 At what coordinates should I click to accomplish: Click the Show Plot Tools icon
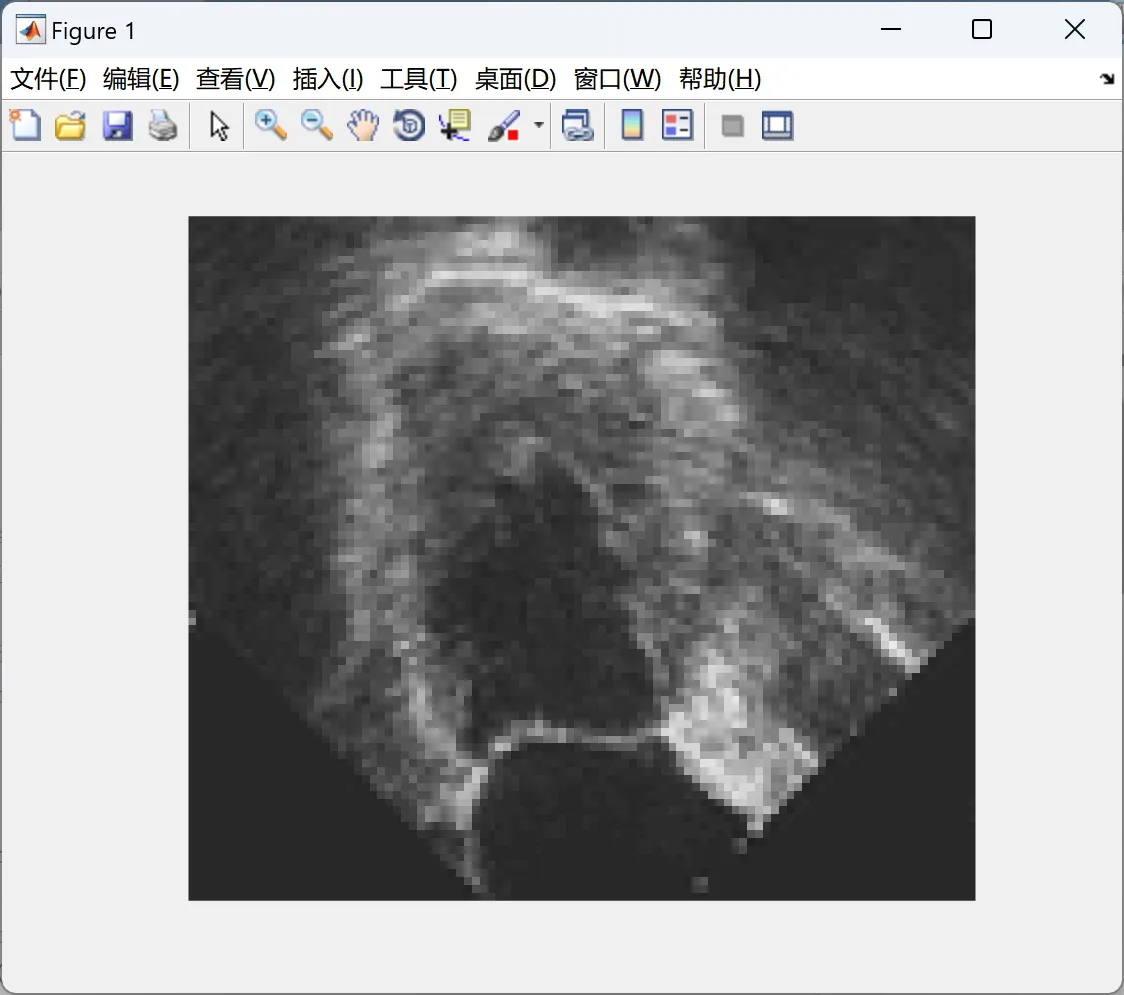coord(777,125)
